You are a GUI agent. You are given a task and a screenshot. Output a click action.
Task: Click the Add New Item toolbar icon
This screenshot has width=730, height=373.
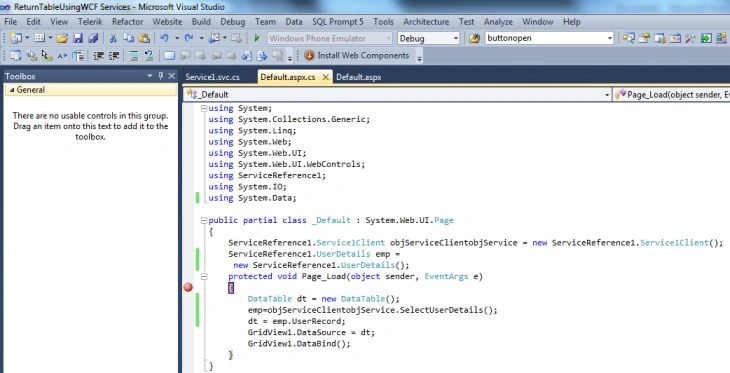39,38
